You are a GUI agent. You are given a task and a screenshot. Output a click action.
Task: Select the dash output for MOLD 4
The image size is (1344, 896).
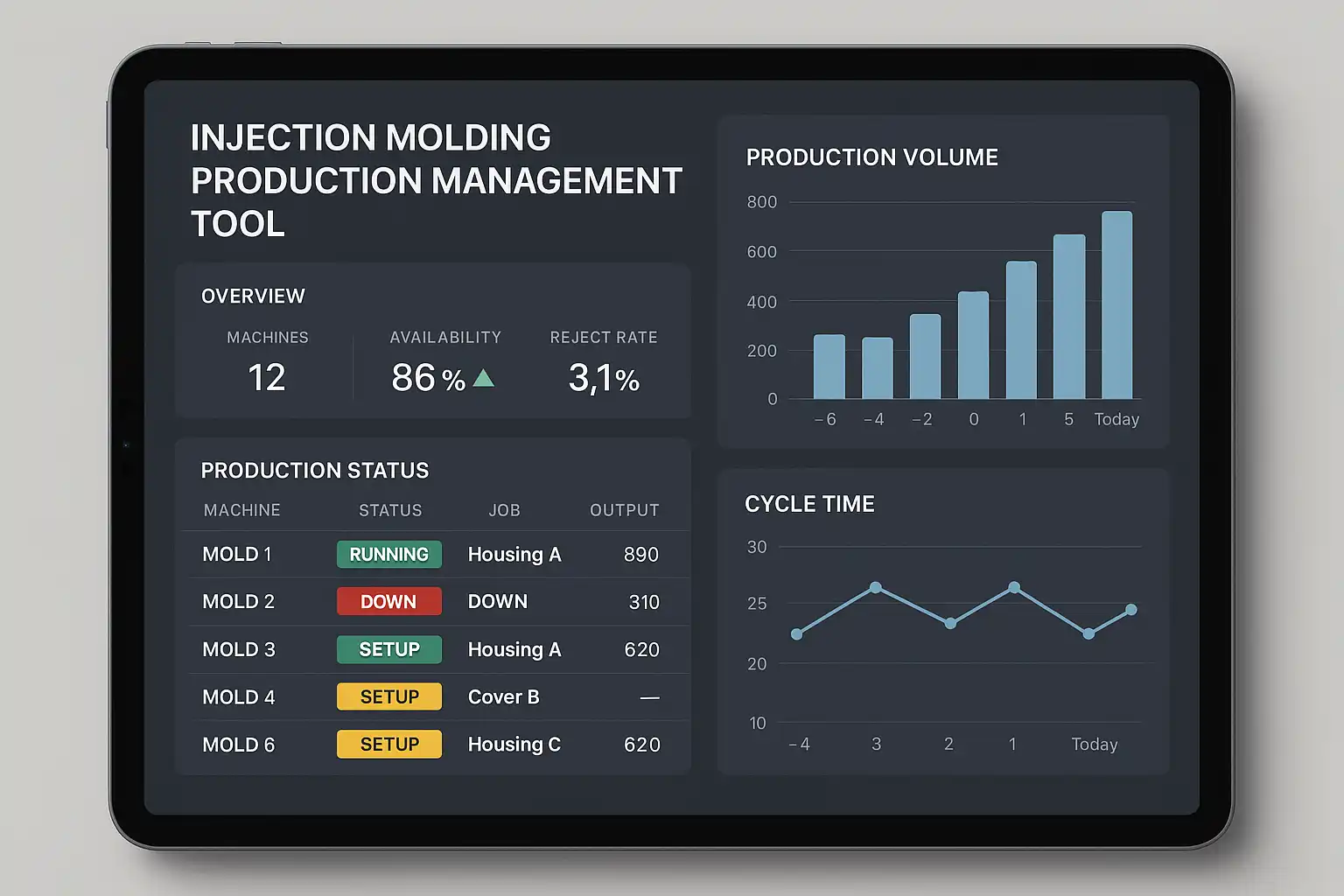click(650, 697)
